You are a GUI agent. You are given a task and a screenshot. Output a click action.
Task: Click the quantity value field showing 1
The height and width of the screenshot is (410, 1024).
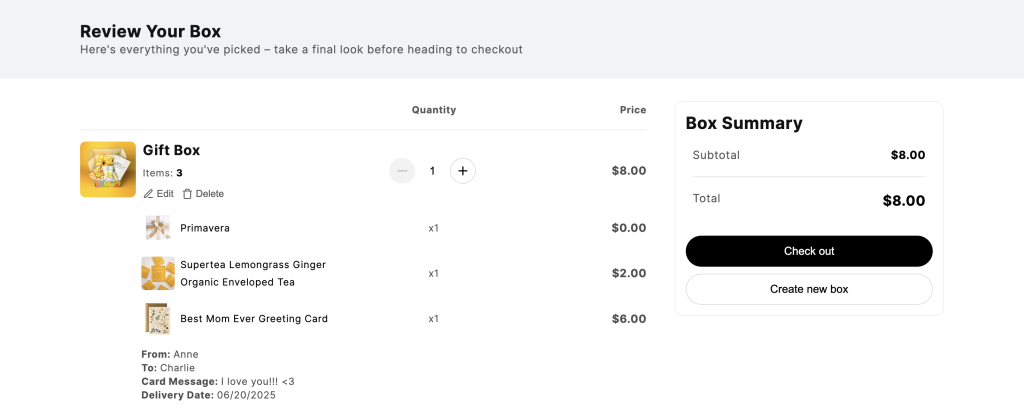(432, 171)
